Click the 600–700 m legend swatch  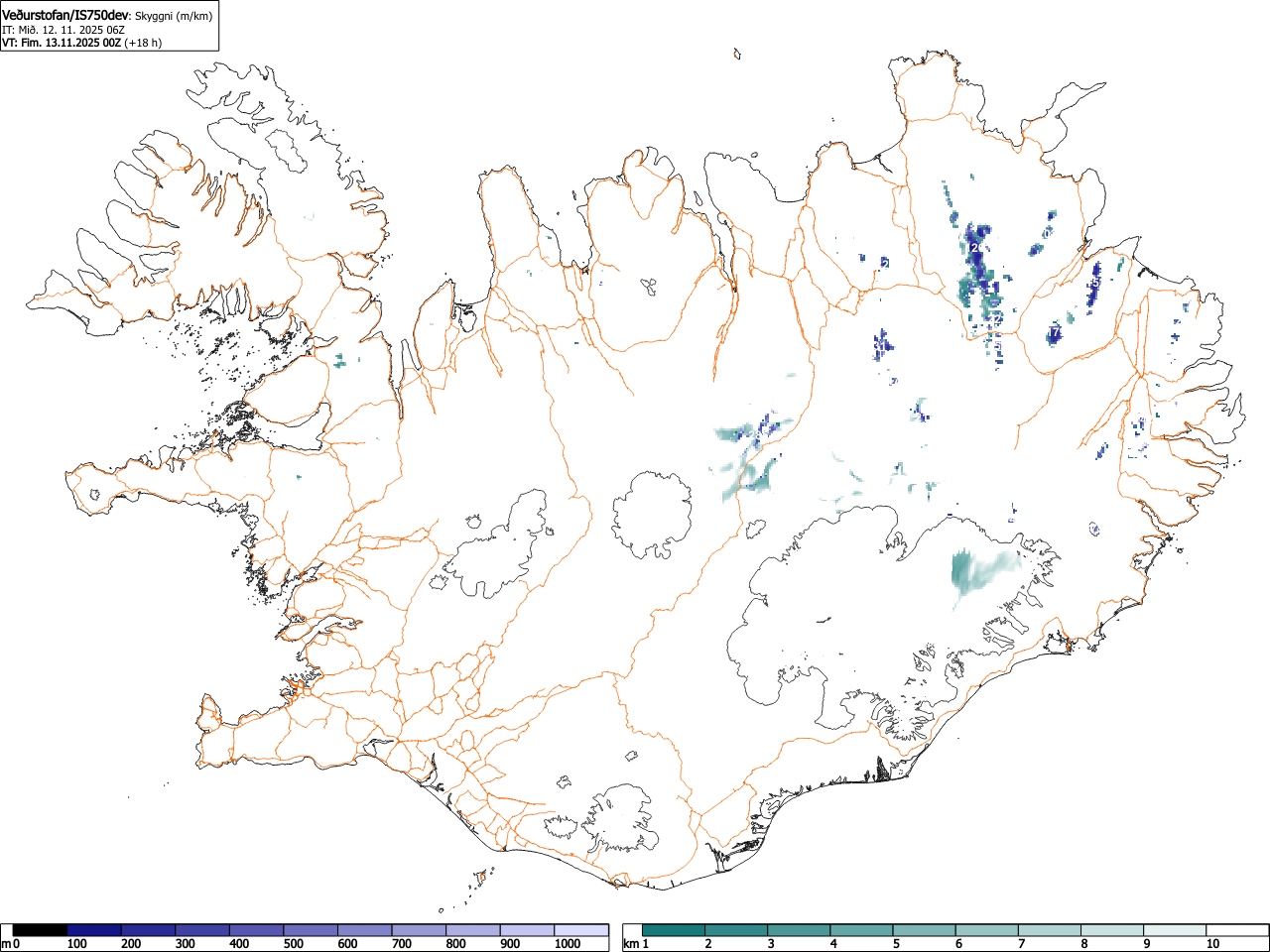coord(364,930)
